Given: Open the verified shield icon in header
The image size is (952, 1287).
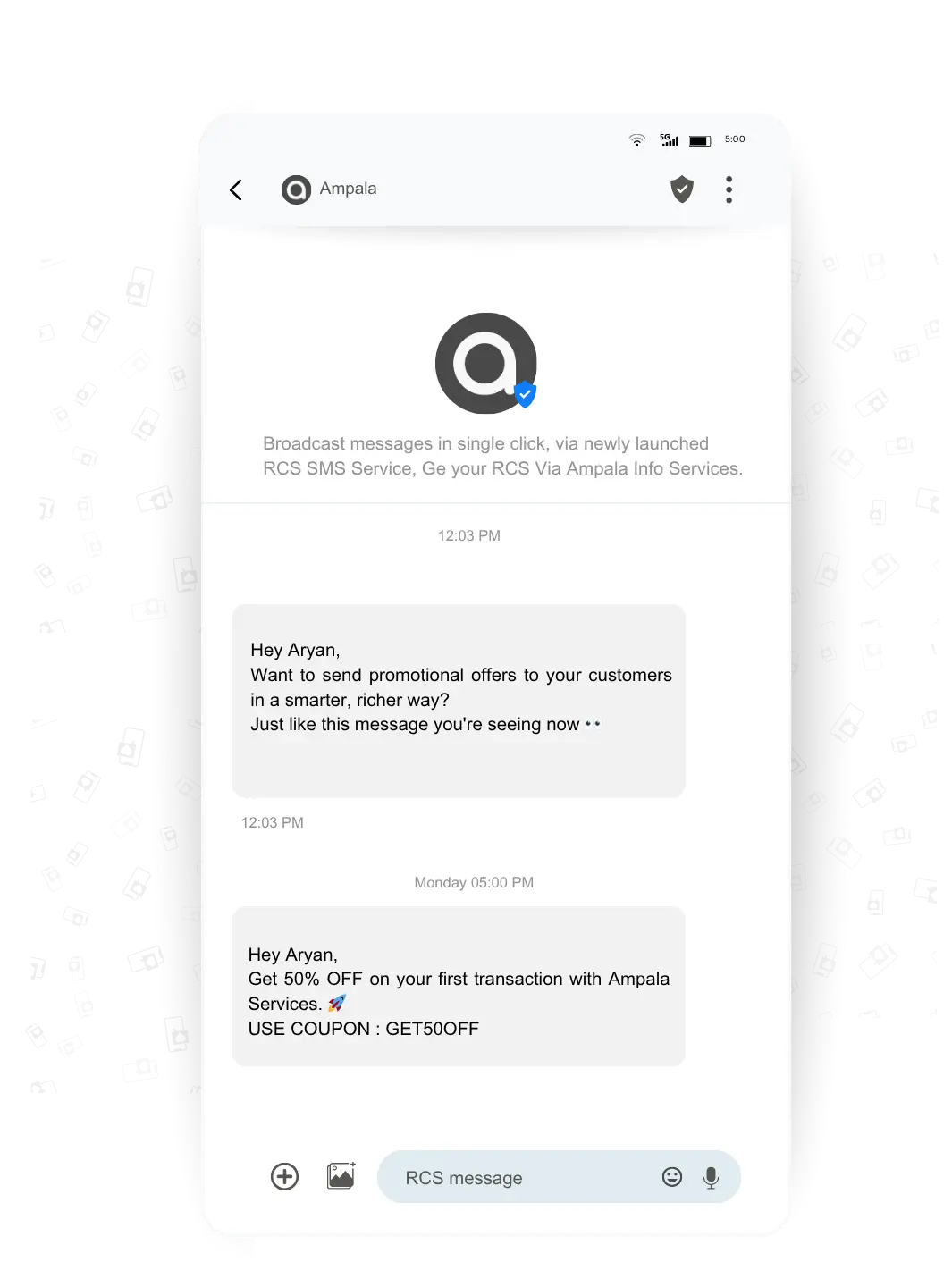Looking at the screenshot, I should tap(682, 189).
